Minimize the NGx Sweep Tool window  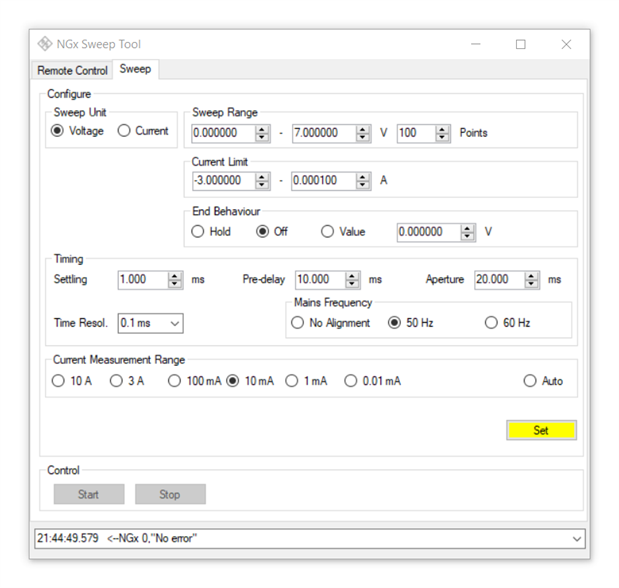pyautogui.click(x=476, y=44)
